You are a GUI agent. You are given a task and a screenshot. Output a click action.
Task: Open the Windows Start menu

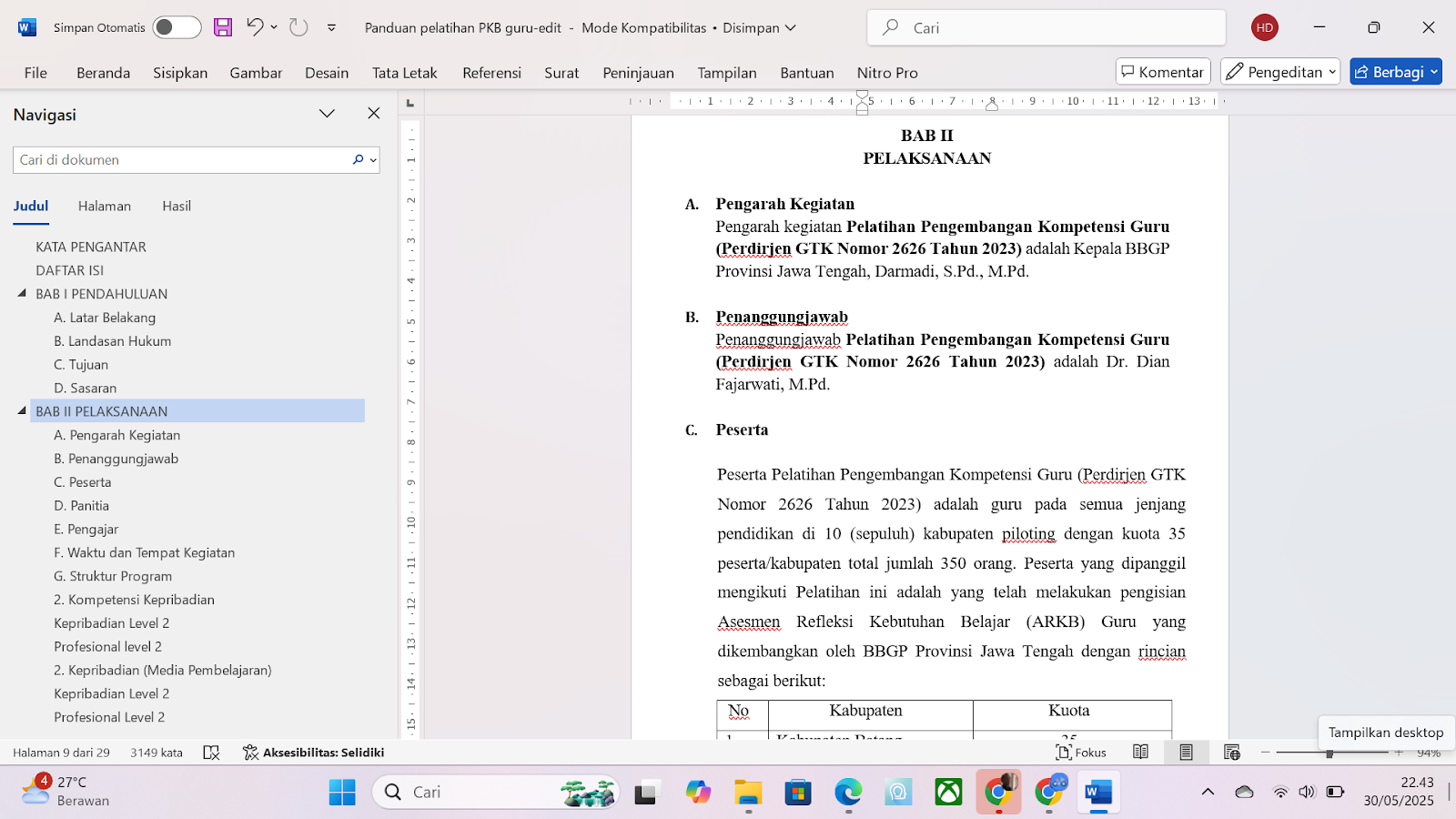pyautogui.click(x=342, y=793)
